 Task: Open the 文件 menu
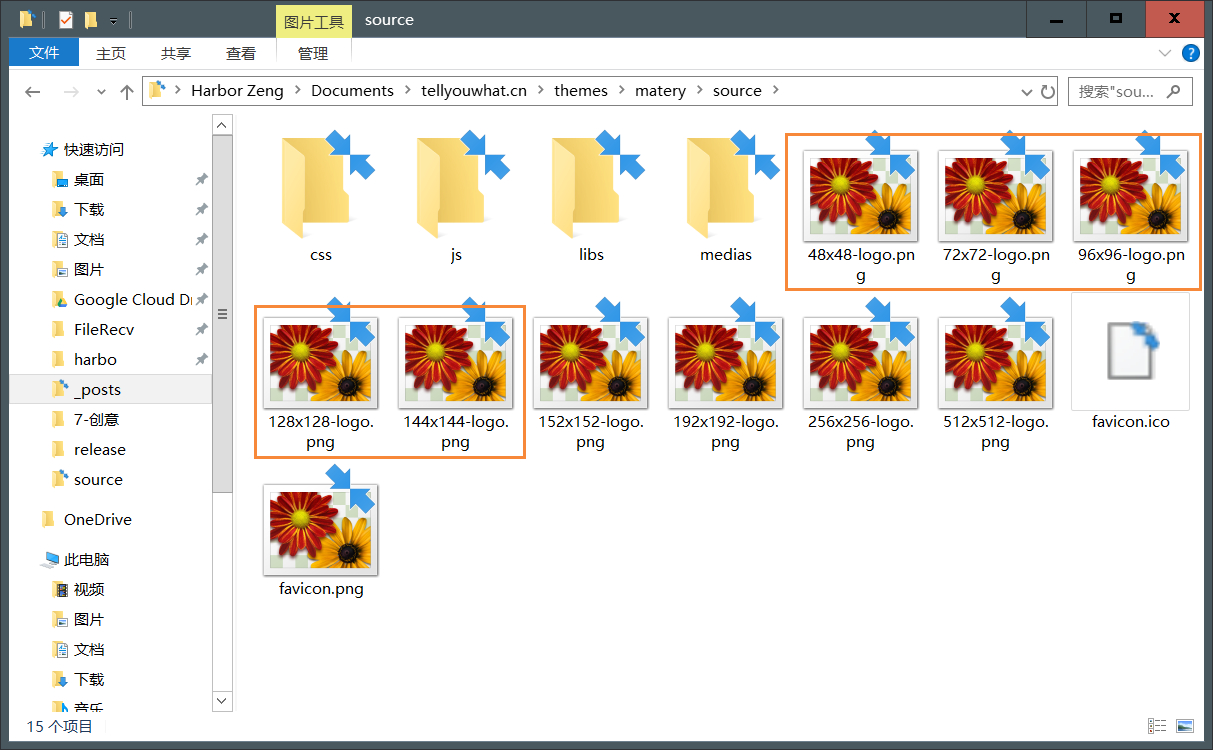point(43,53)
